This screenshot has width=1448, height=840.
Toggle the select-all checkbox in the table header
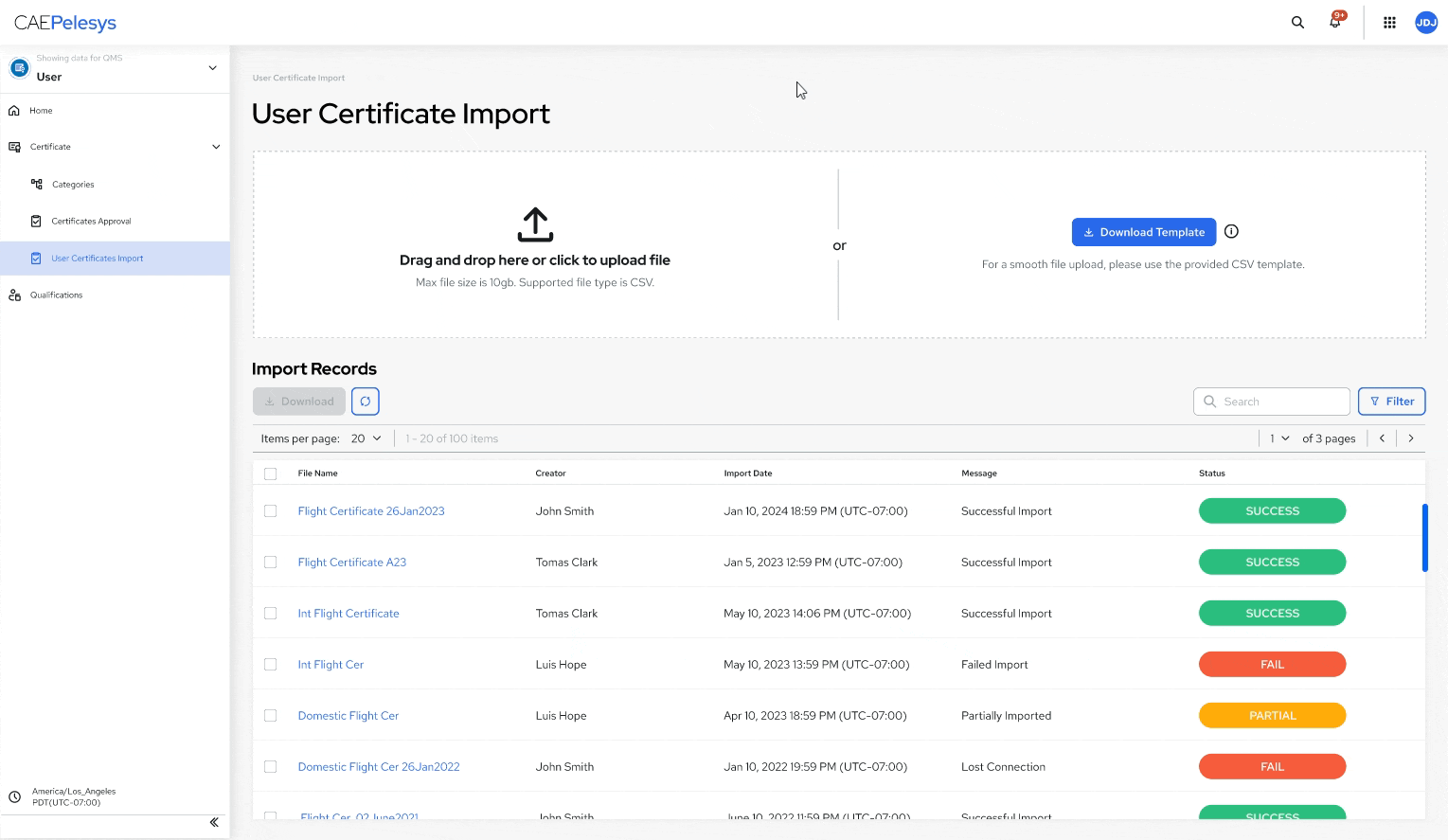point(270,474)
